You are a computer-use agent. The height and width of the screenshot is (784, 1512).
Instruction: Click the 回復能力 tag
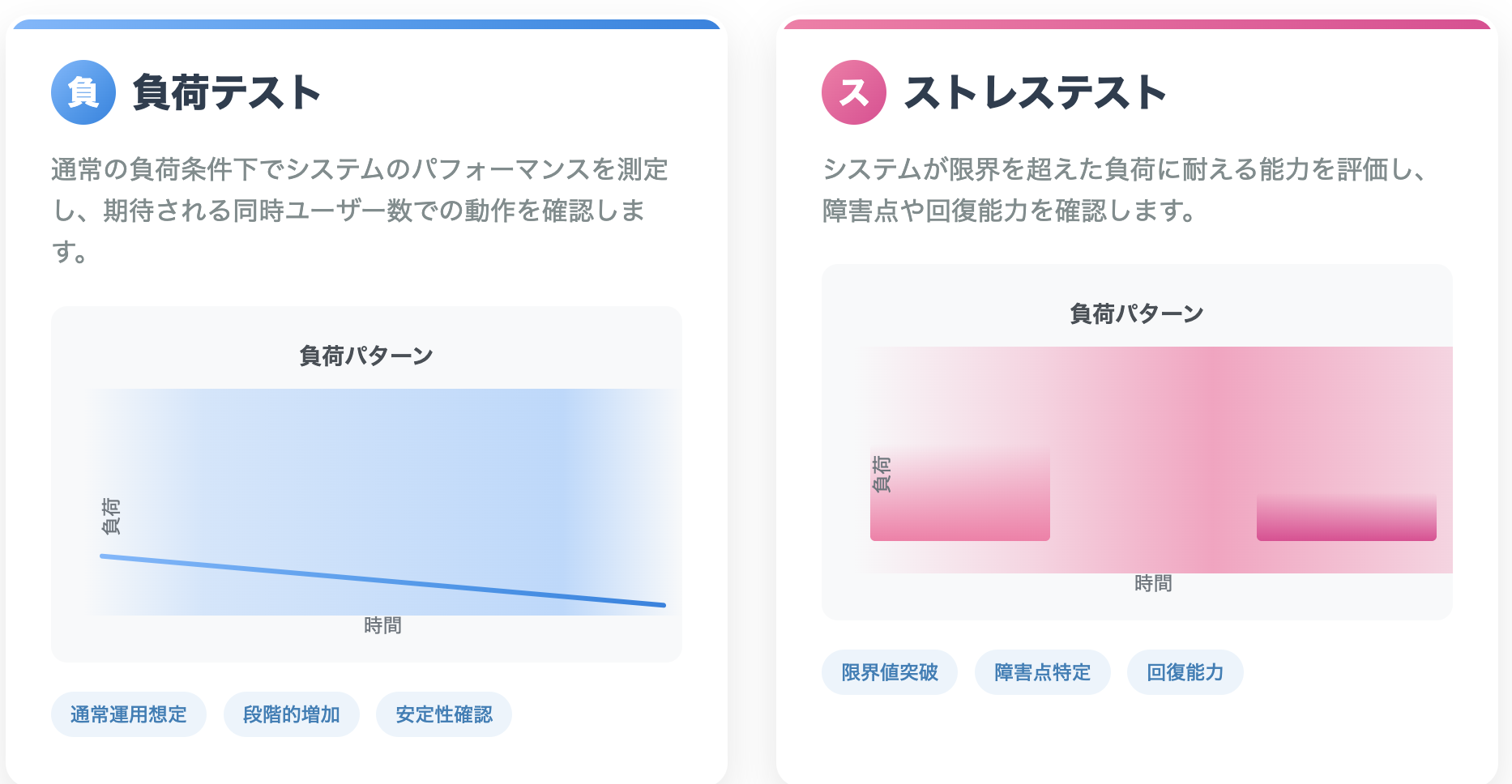point(1185,672)
